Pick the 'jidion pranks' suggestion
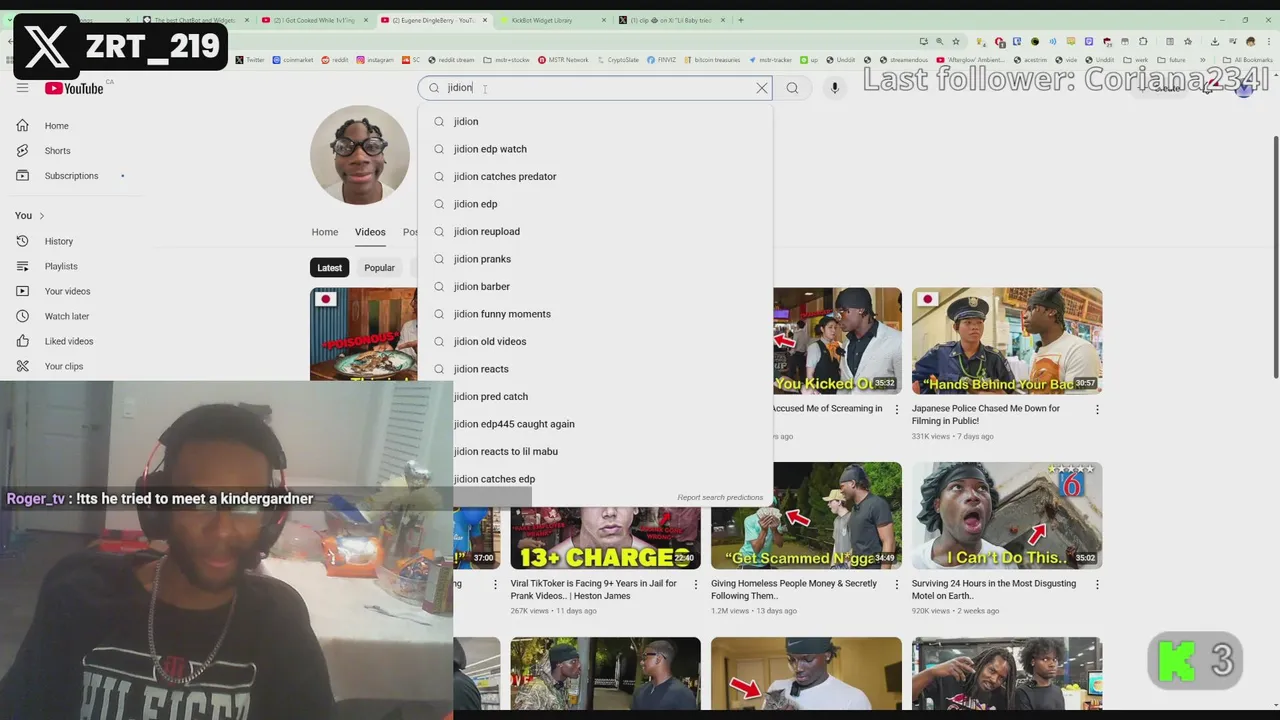The image size is (1280, 720). [x=595, y=259]
